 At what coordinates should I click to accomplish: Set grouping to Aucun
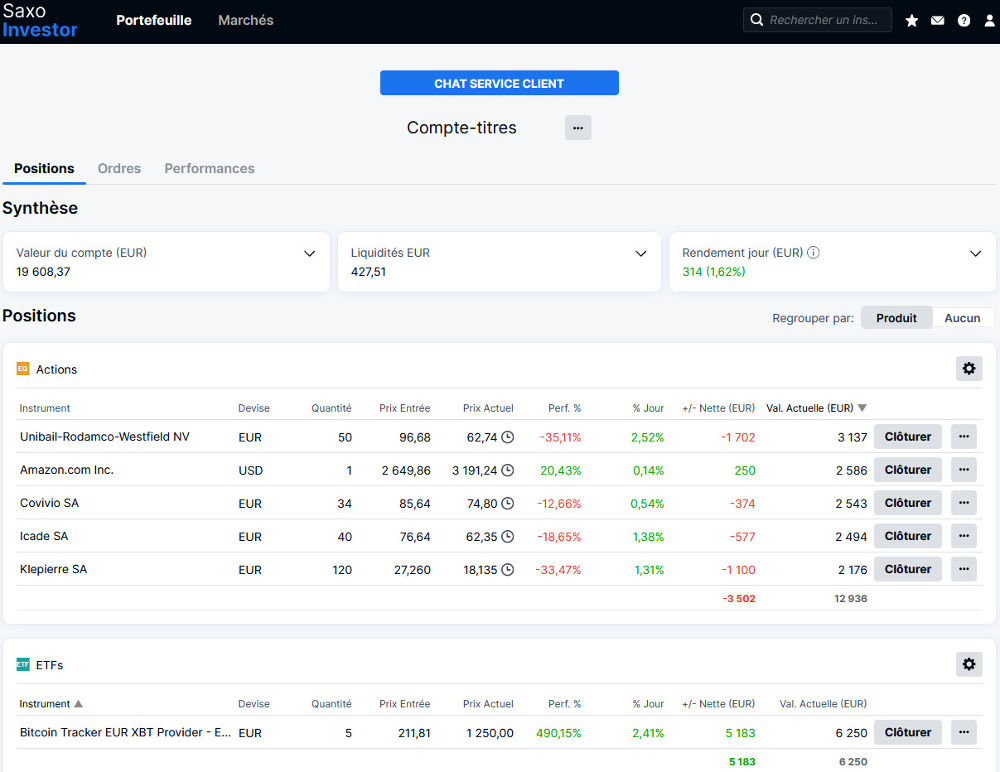point(962,318)
